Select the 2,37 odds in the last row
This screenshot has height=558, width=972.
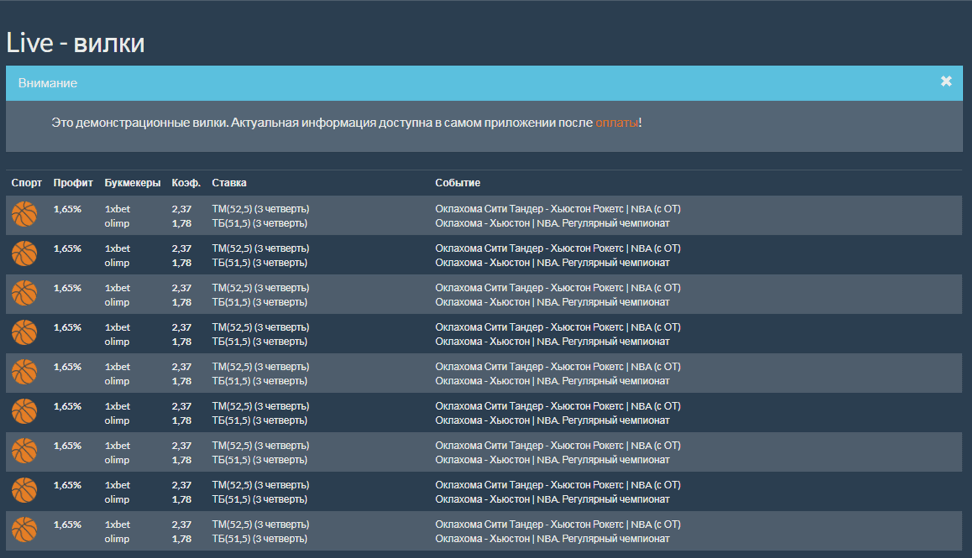(x=182, y=525)
